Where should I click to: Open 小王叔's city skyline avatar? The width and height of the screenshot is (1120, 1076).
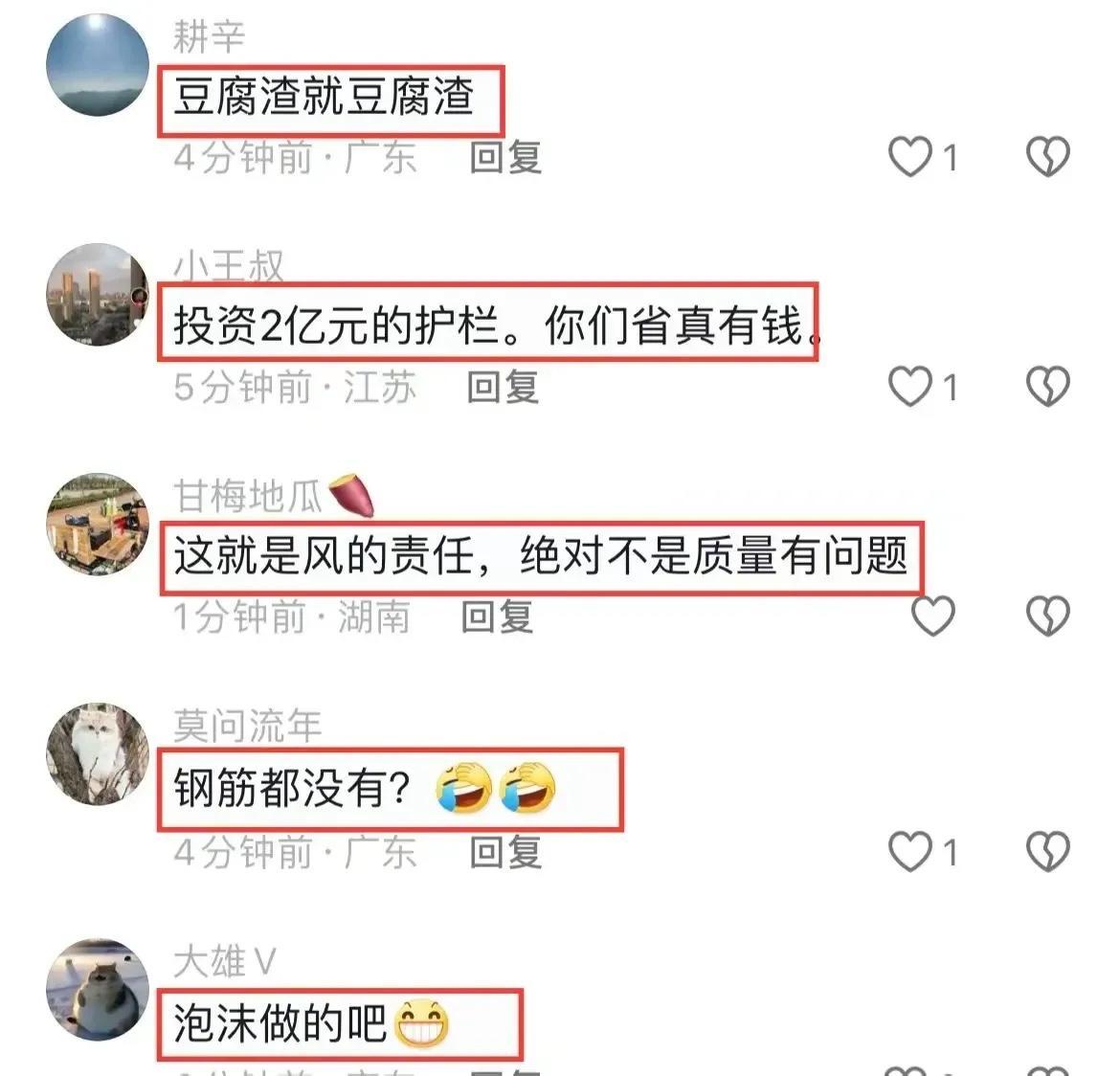tap(98, 294)
